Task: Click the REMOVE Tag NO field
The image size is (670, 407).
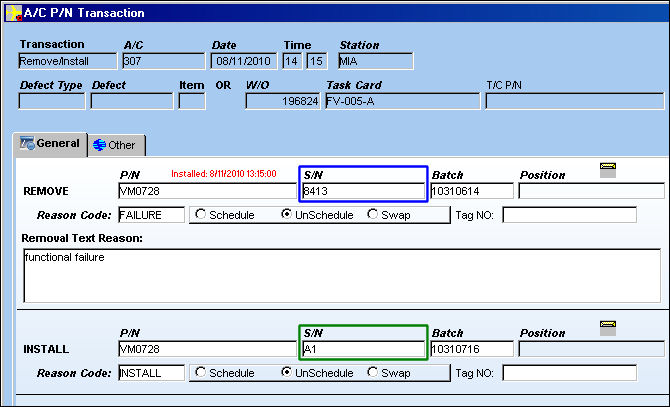Action: (x=569, y=215)
